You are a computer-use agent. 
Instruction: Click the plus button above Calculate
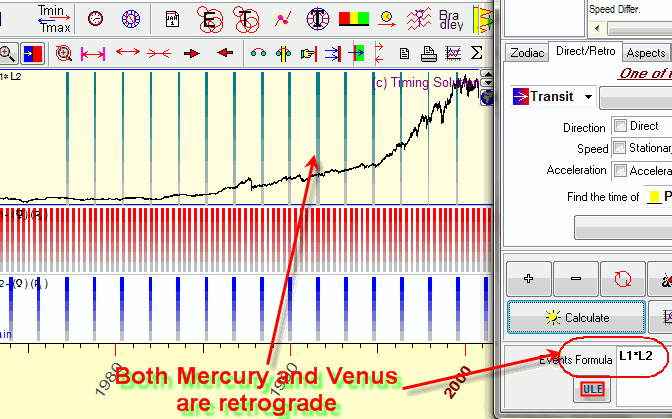click(528, 279)
